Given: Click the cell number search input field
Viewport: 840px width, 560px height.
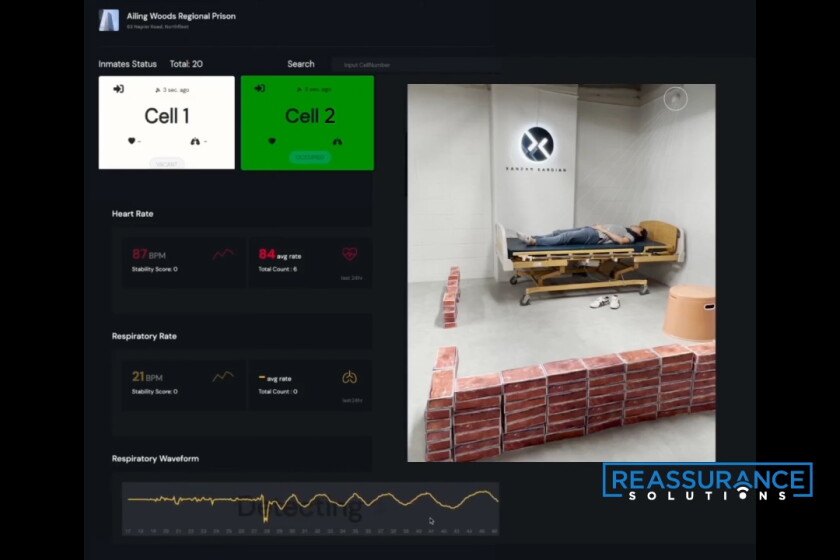Looking at the screenshot, I should tap(416, 65).
